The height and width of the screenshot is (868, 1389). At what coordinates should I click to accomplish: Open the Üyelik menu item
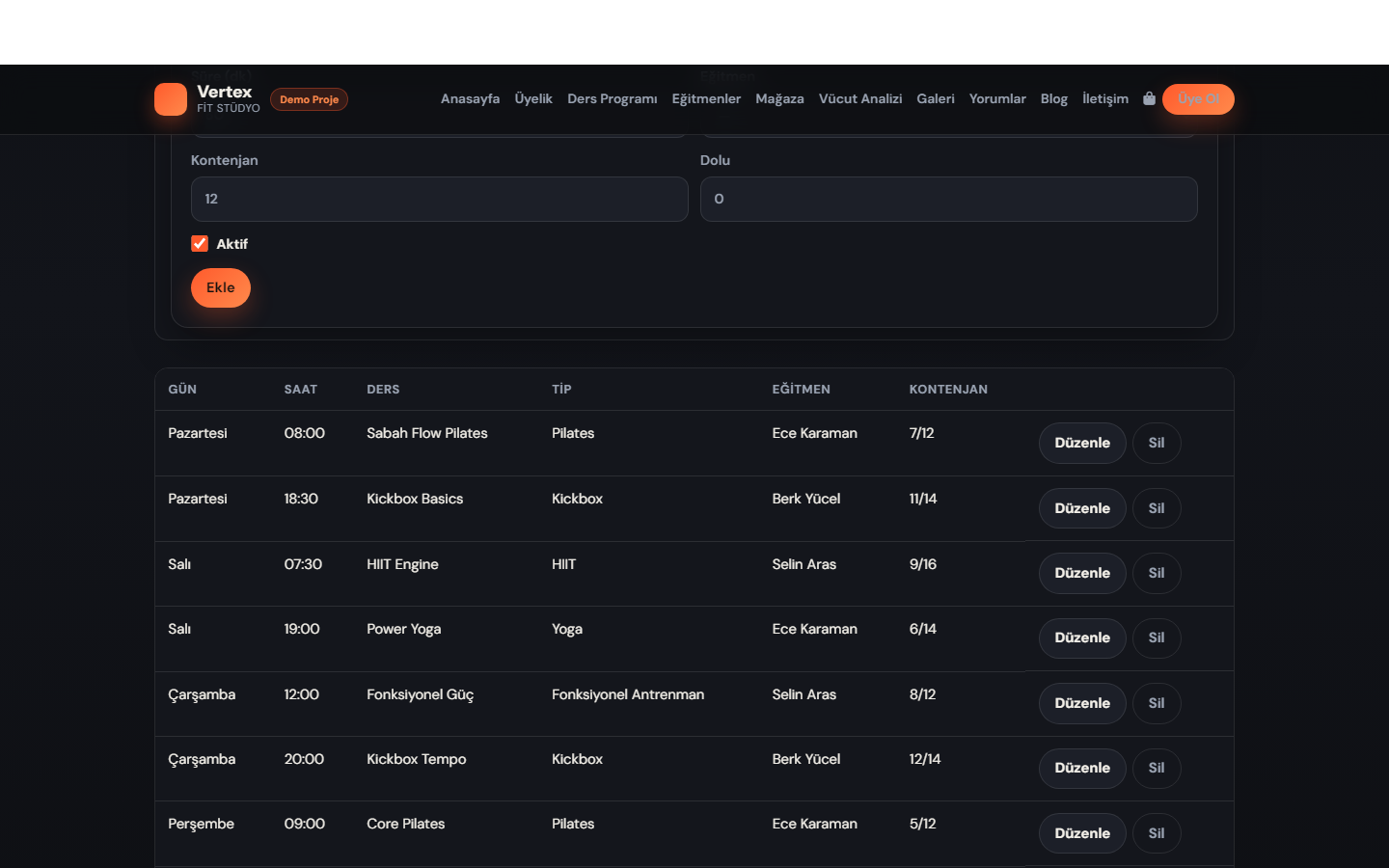[x=533, y=98]
